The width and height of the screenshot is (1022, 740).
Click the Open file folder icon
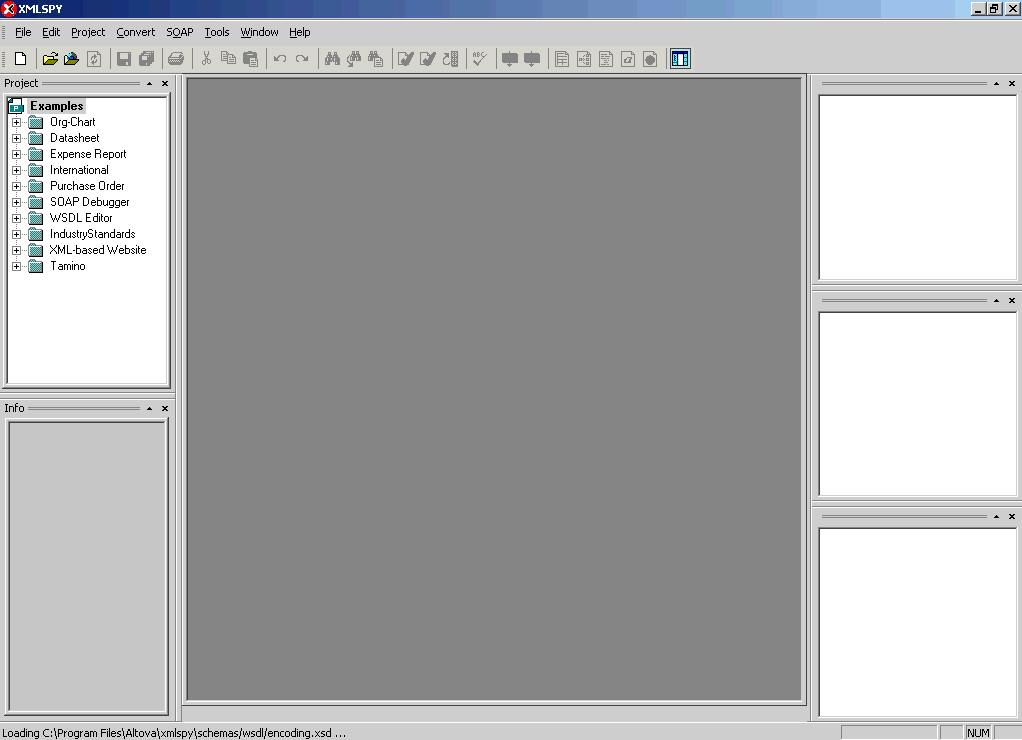point(50,59)
